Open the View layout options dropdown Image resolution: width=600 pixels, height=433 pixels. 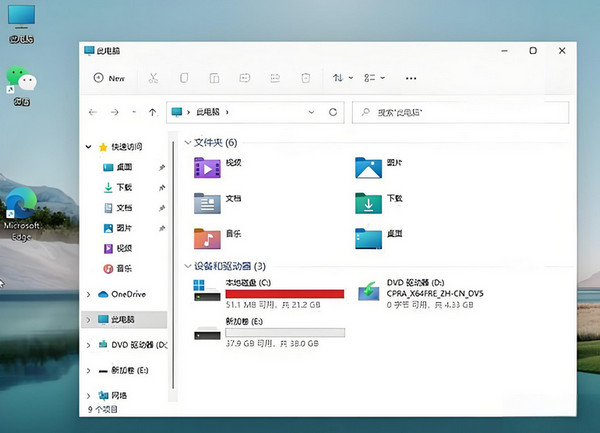(x=374, y=78)
